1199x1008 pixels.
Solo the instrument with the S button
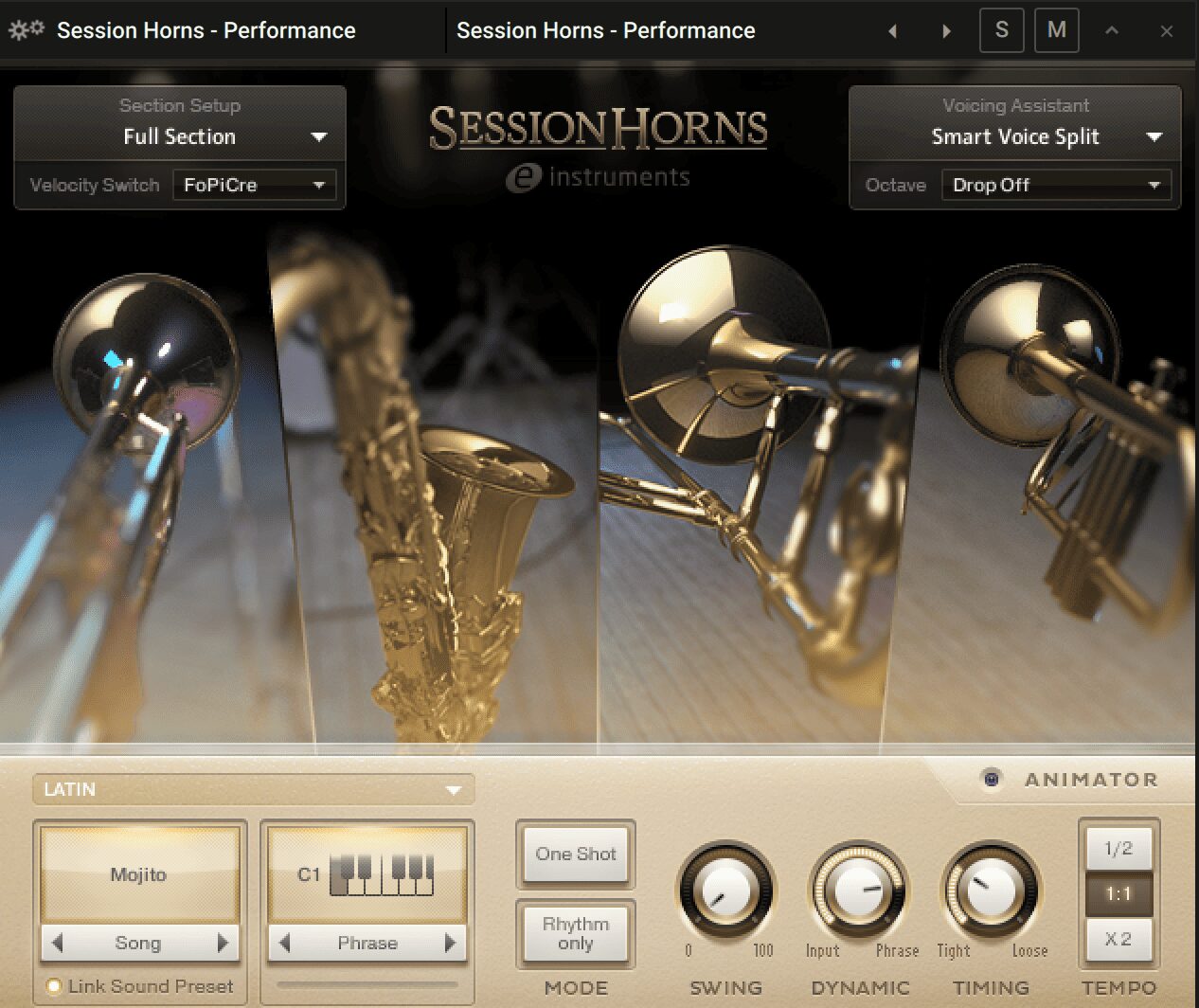coord(1002,30)
